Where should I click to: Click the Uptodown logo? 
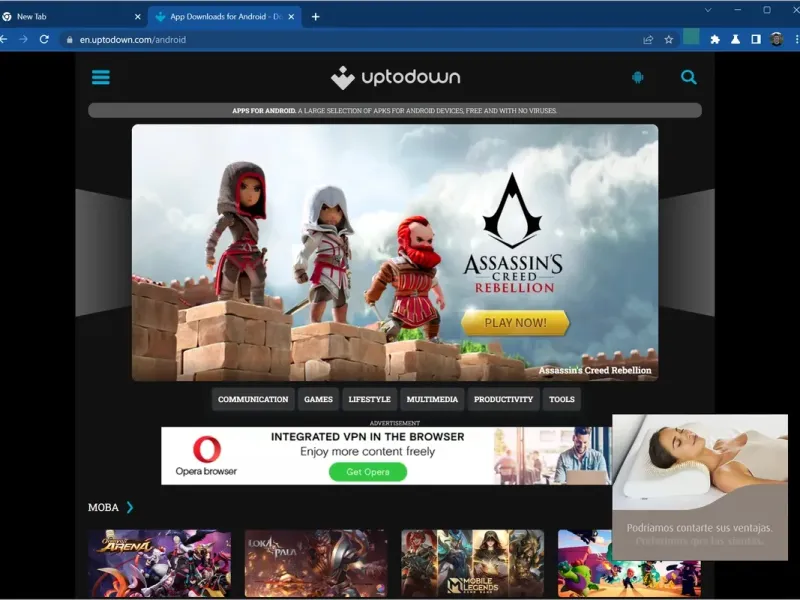pos(395,78)
